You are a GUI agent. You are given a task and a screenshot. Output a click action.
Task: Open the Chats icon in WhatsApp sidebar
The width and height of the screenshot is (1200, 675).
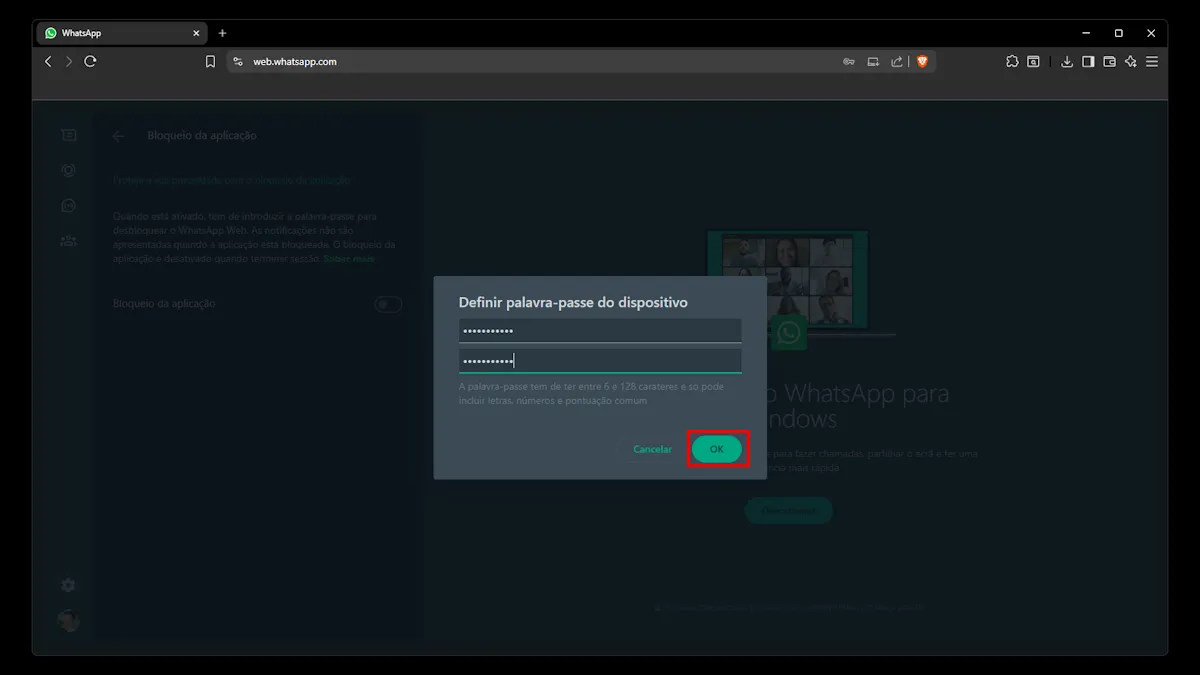[x=68, y=135]
